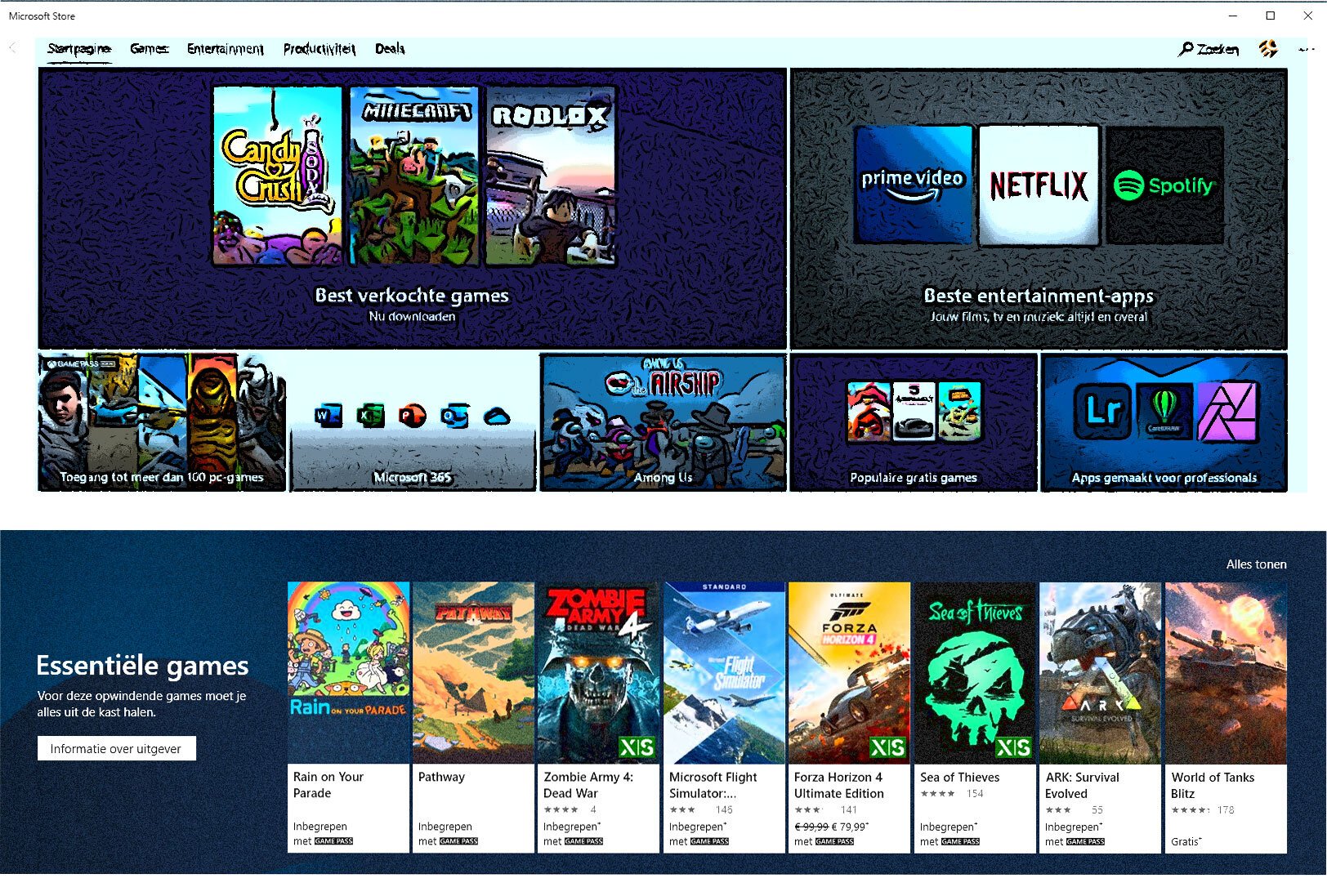Open Forza Horizon 4 Ultimate Edition card

849,717
